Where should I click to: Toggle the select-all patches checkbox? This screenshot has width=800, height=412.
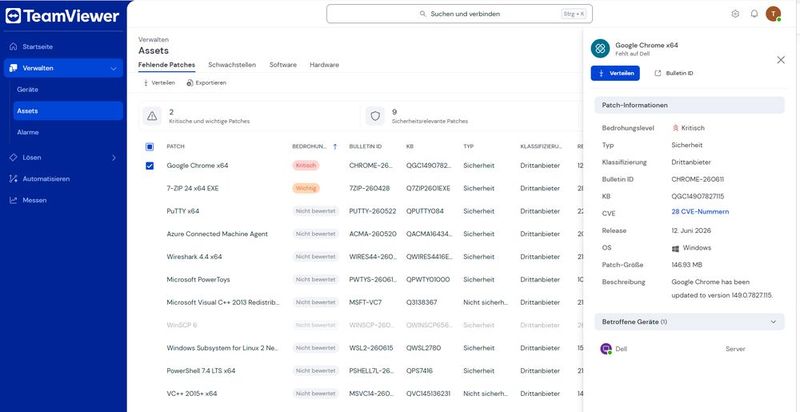(149, 147)
